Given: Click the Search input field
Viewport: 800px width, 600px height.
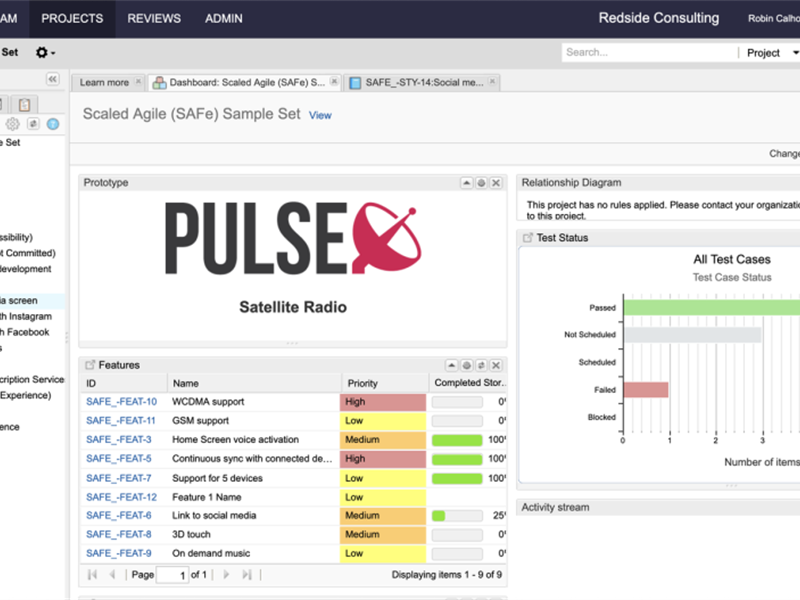Looking at the screenshot, I should tap(650, 53).
